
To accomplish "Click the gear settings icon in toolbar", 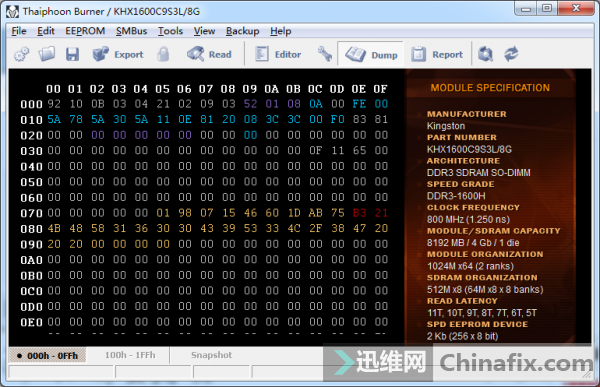I will (21, 54).
